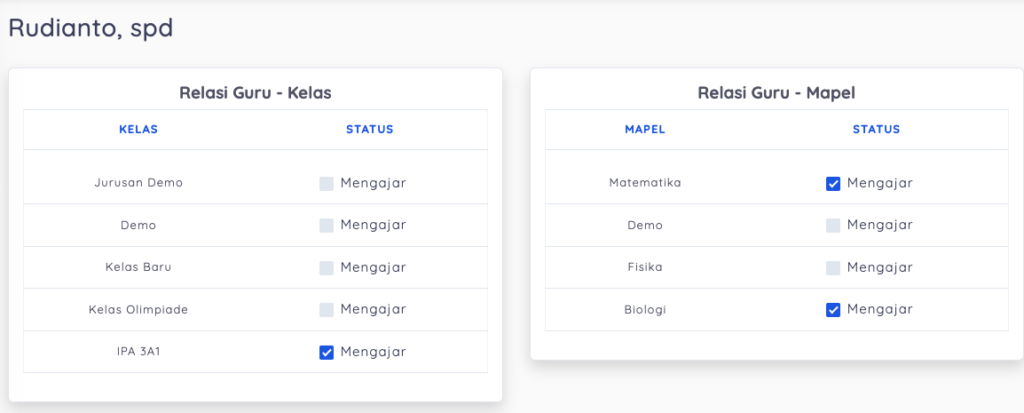Click the Kelas Olimpiade row label
The width and height of the screenshot is (1024, 413).
coord(138,310)
